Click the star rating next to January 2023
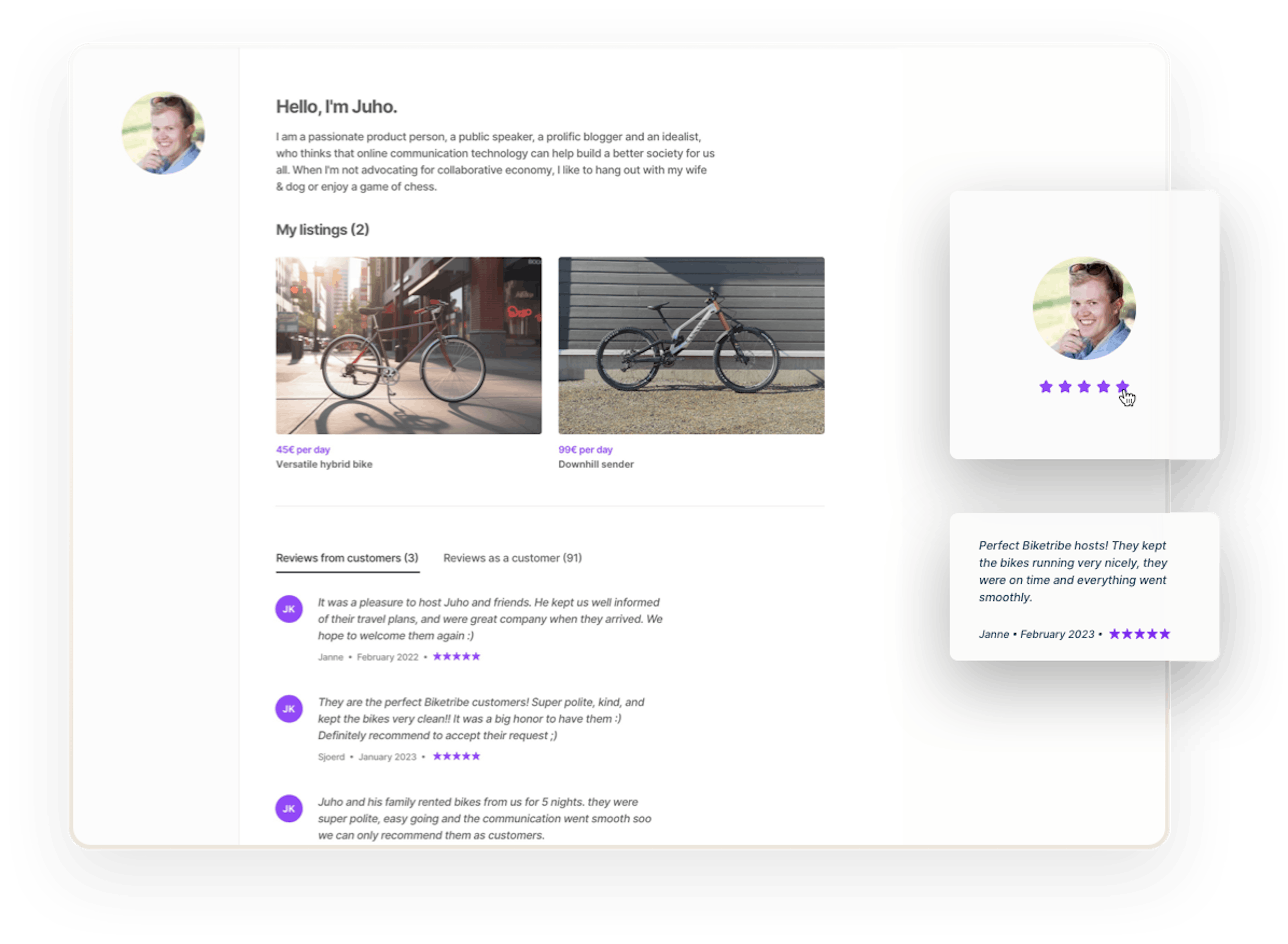 coord(457,756)
